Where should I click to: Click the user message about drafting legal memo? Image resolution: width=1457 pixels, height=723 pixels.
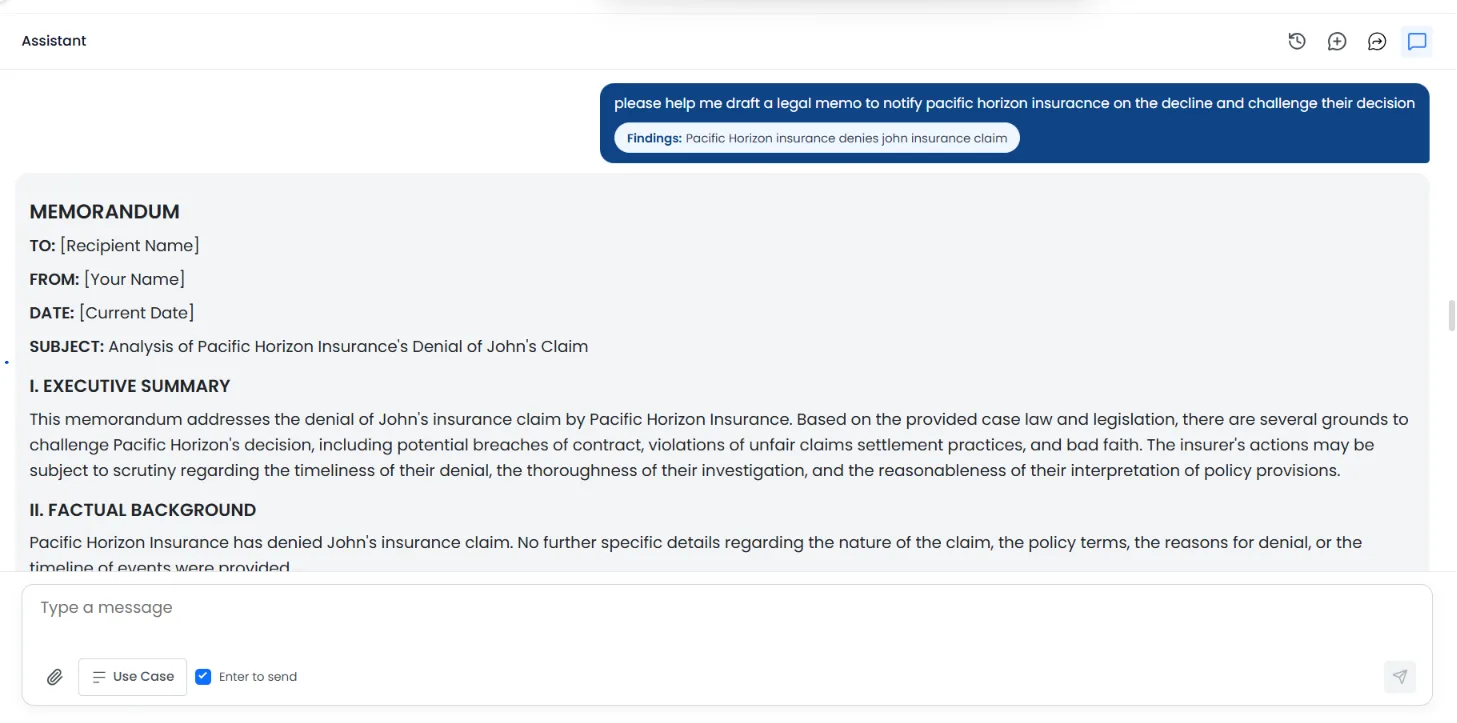pyautogui.click(x=1014, y=103)
